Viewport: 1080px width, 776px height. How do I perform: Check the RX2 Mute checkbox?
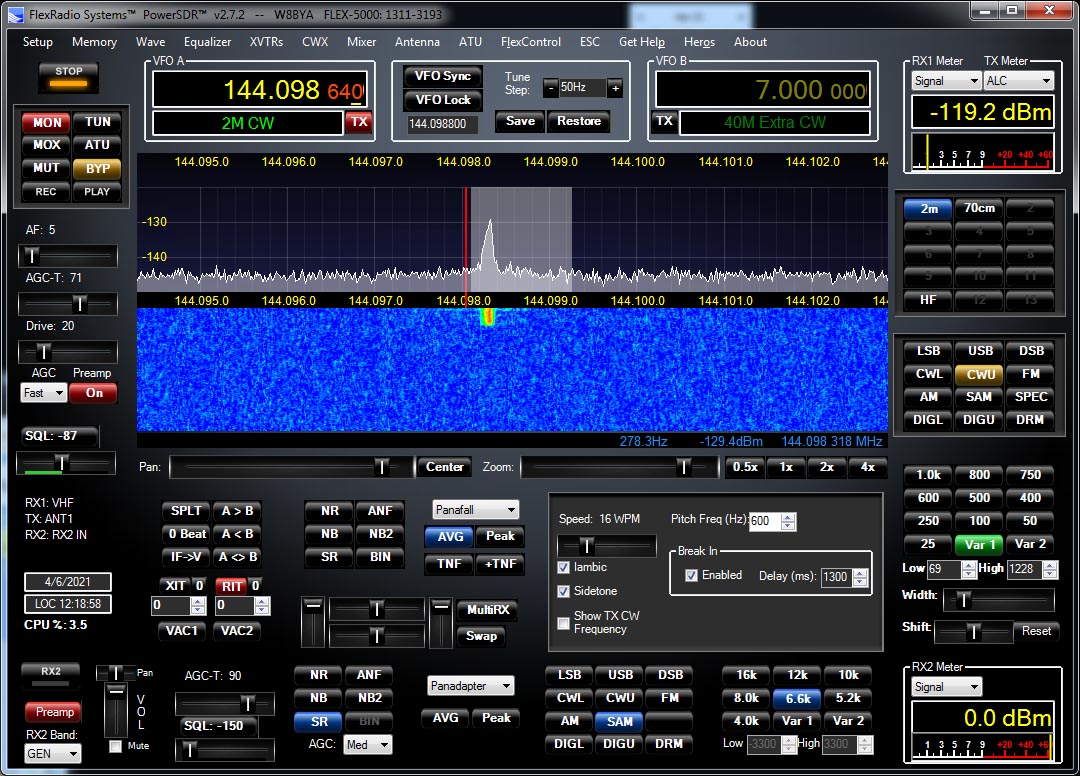[x=116, y=746]
